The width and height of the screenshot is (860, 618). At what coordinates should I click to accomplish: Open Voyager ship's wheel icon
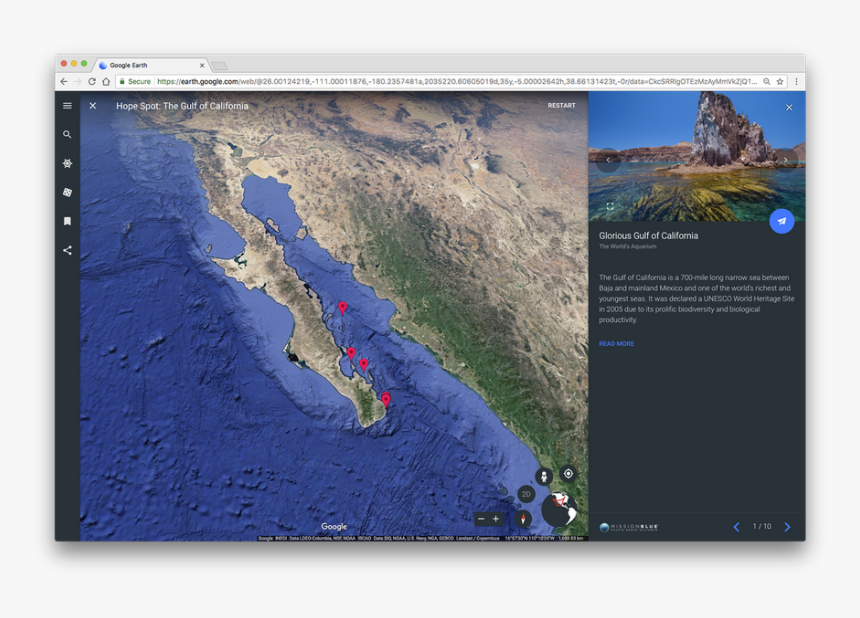tap(67, 163)
